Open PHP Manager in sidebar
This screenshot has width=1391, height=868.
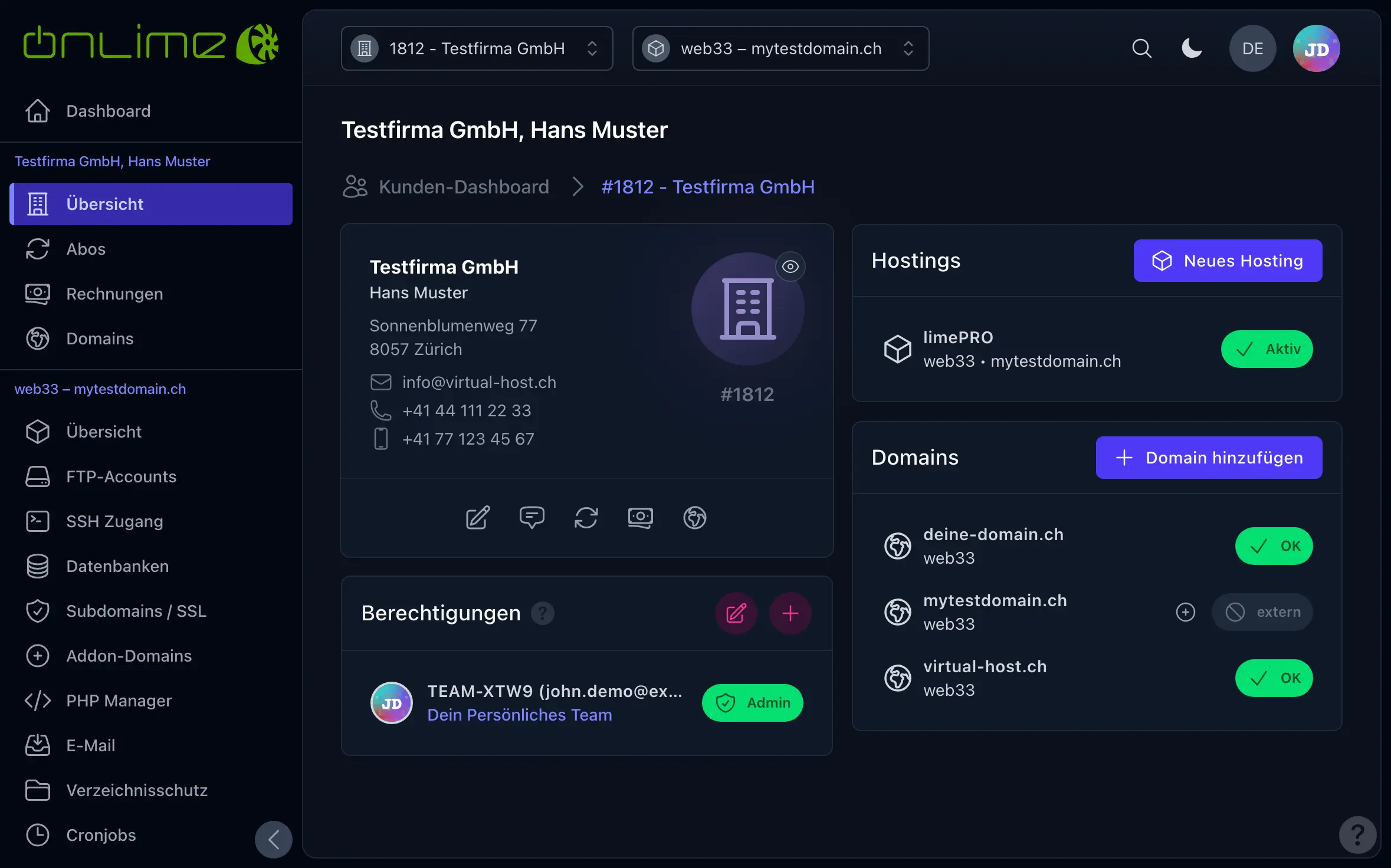point(150,701)
